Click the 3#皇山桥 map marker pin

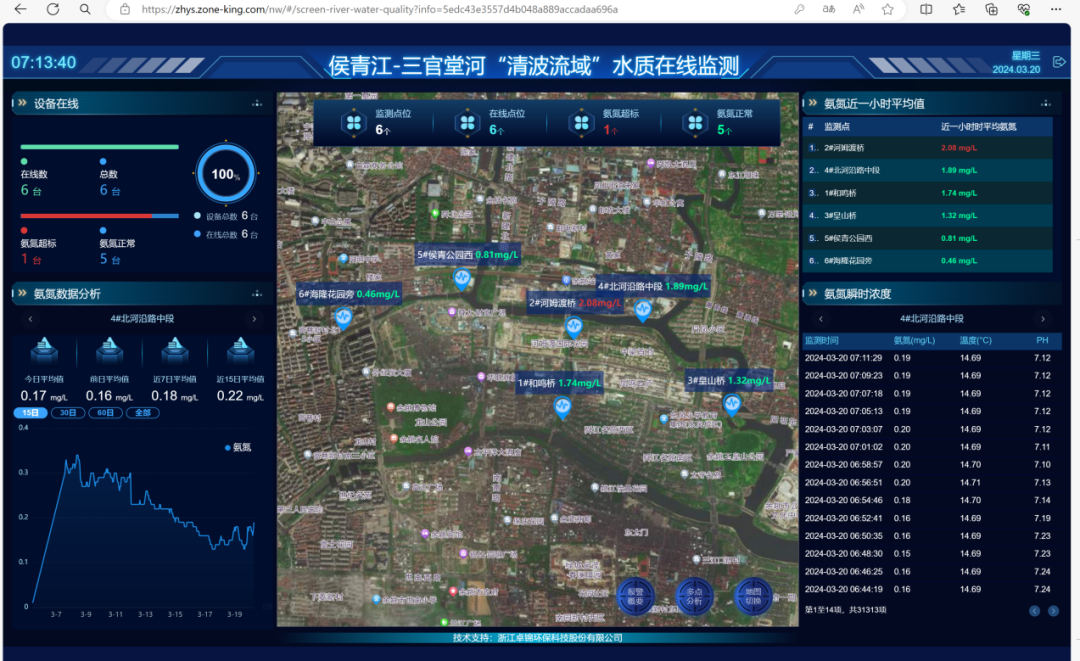pos(732,404)
